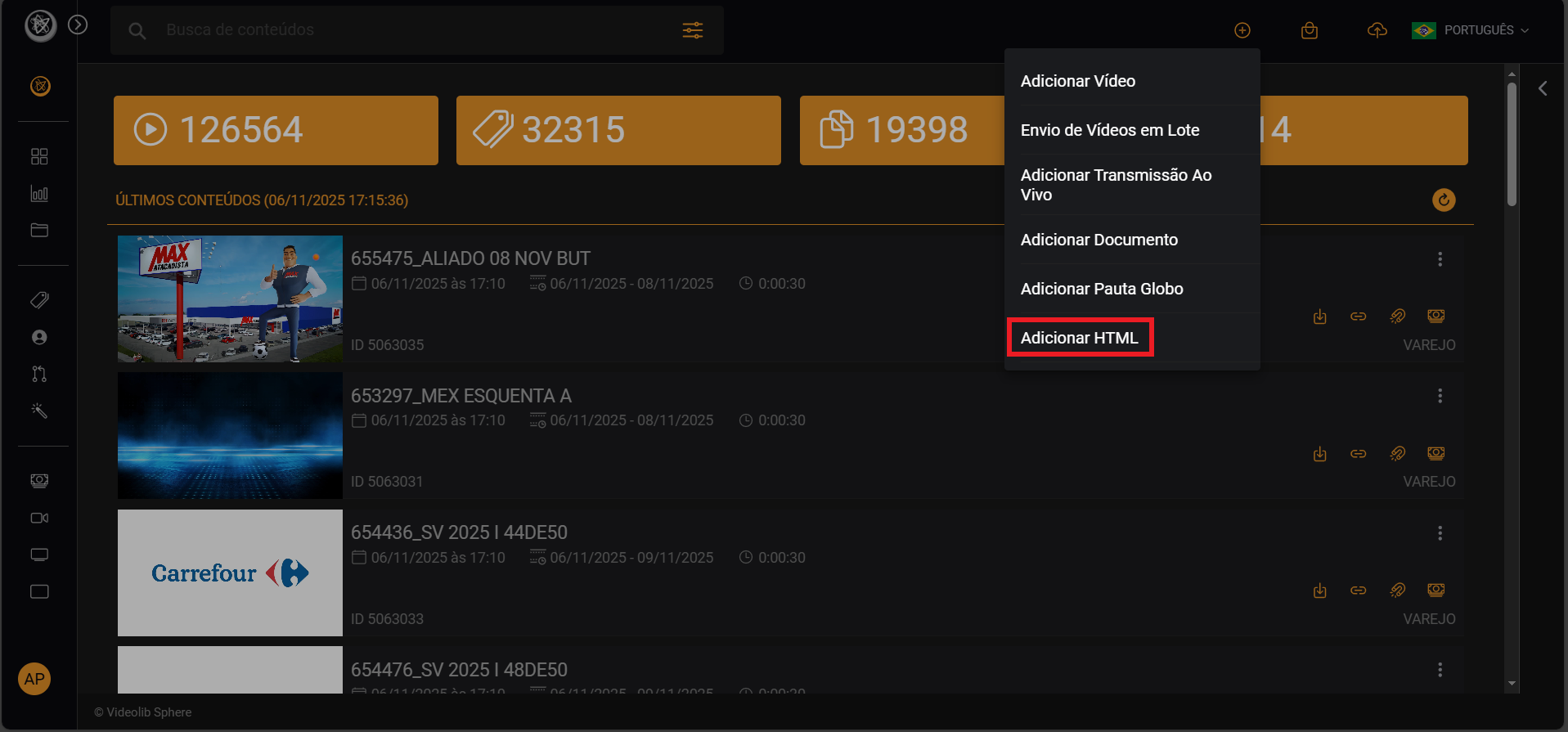Open title 653297_MEX ESQUENTA A

coord(461,396)
